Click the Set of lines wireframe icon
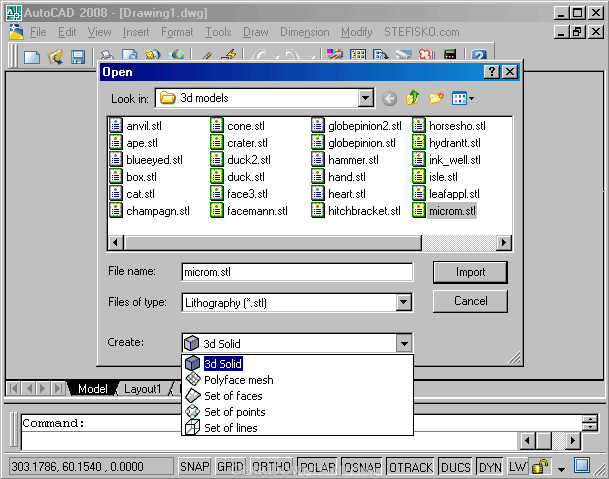This screenshot has height=479, width=609. tap(193, 427)
